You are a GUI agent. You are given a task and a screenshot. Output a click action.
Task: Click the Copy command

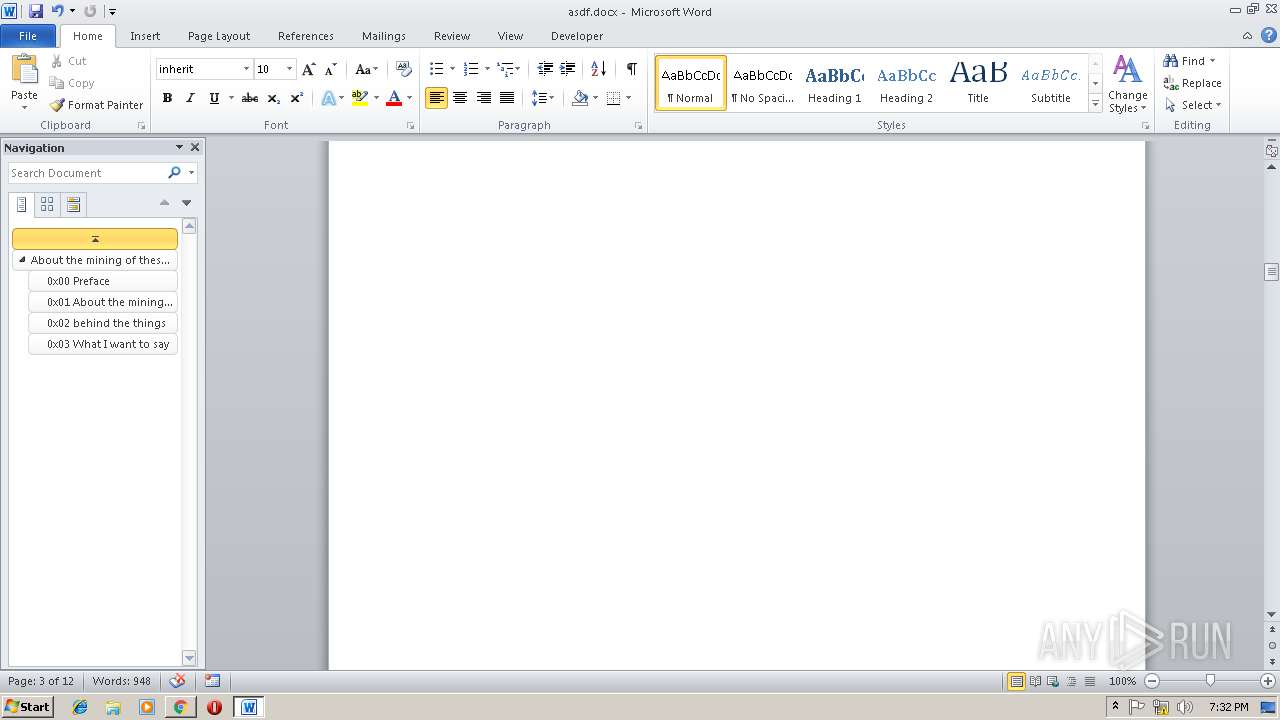point(72,83)
